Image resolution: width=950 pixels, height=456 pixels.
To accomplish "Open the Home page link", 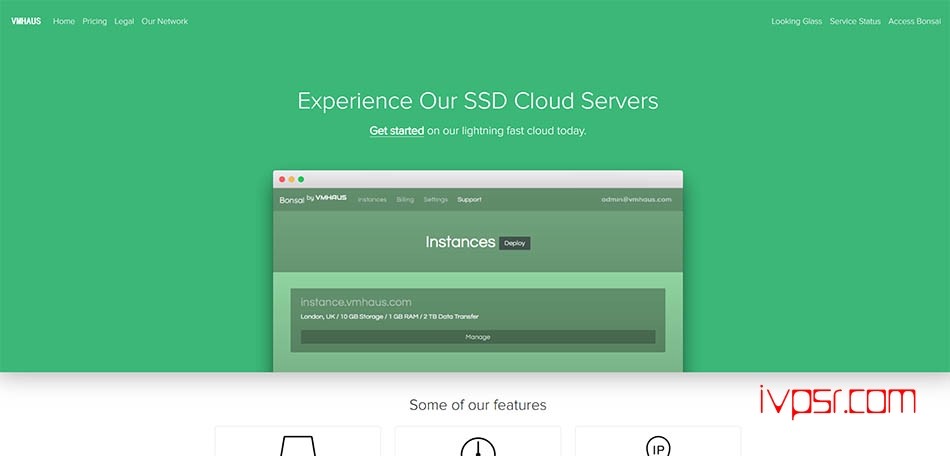I will pos(64,21).
